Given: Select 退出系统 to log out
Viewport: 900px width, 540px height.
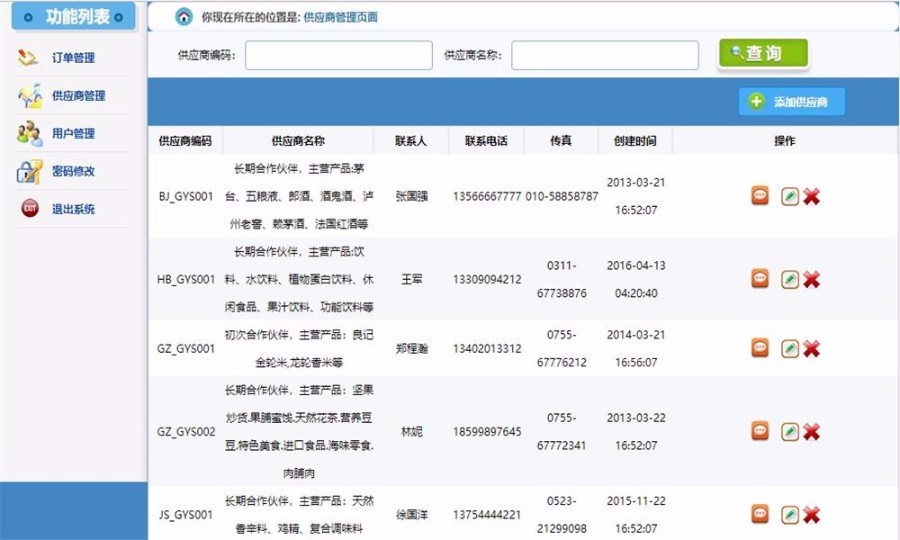Looking at the screenshot, I should pos(73,209).
